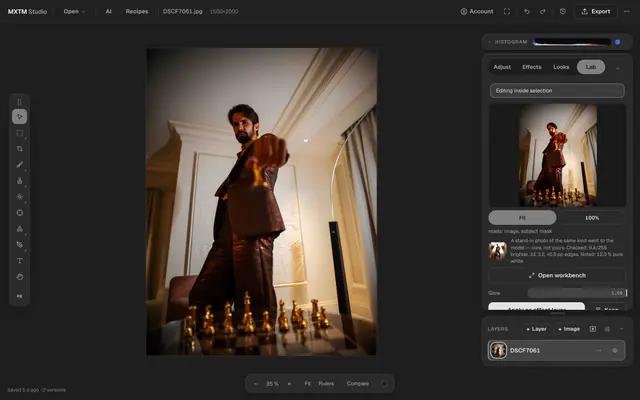Viewport: 640px width, 400px height.
Task: Click the DSCF7061 layer blend dash icon
Action: tap(598, 351)
